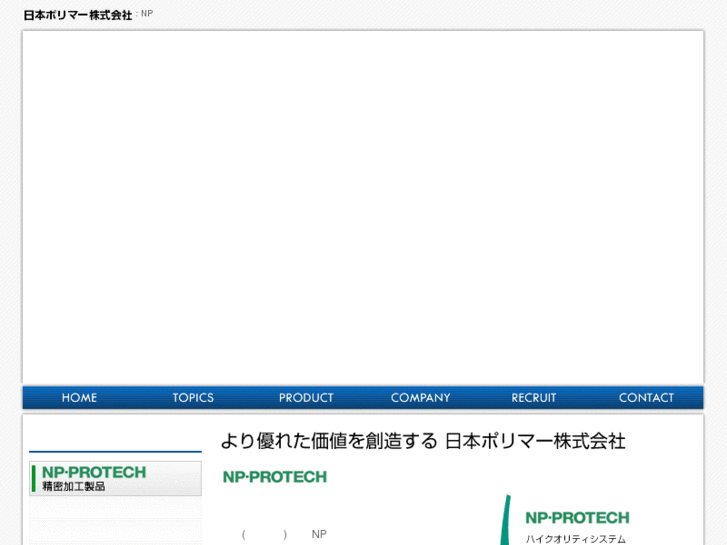
Task: Open the NP·PROTECH 精密加工製品 sidebar banner
Action: coord(115,478)
